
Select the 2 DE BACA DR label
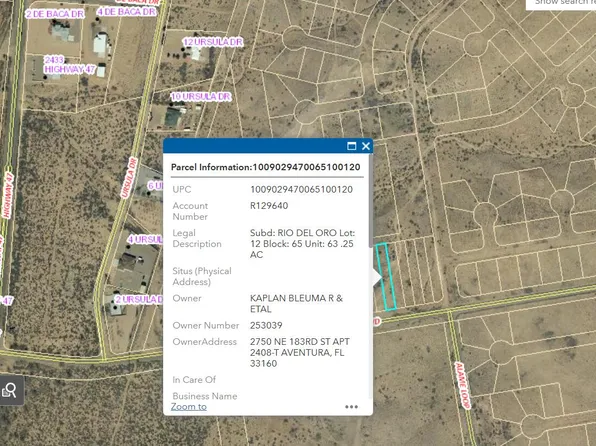point(55,14)
